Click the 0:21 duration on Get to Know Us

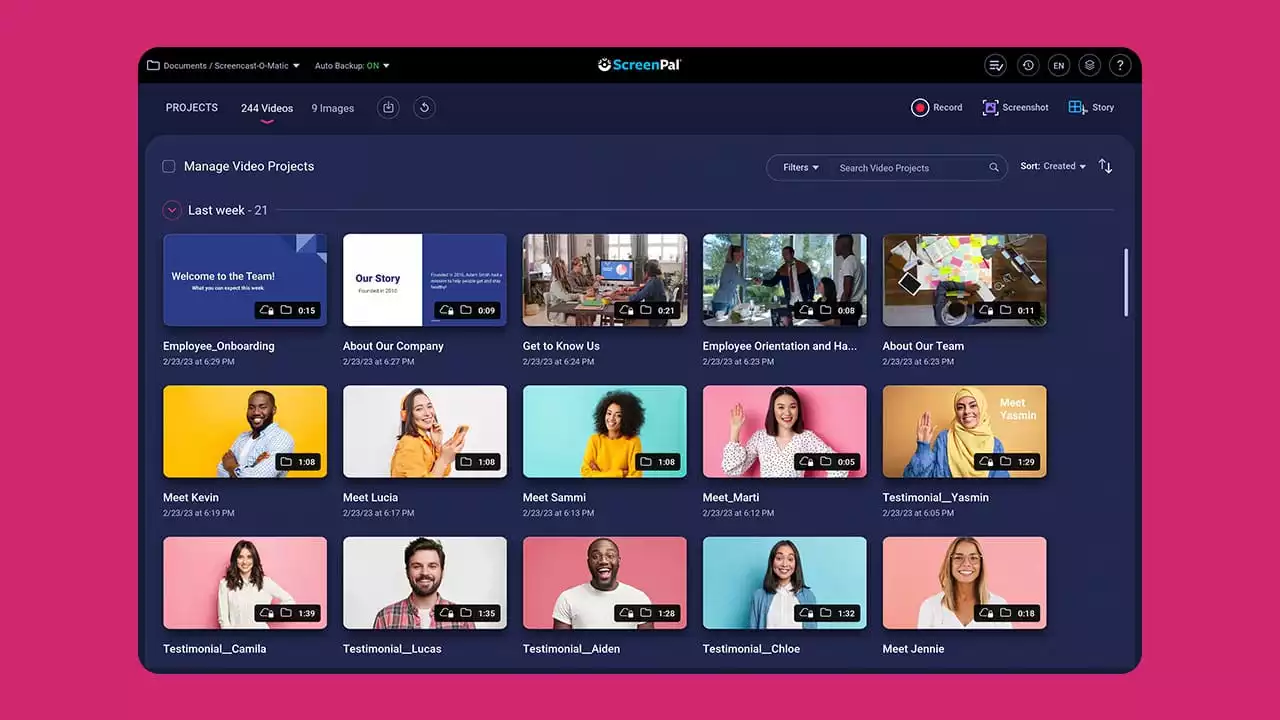(667, 310)
